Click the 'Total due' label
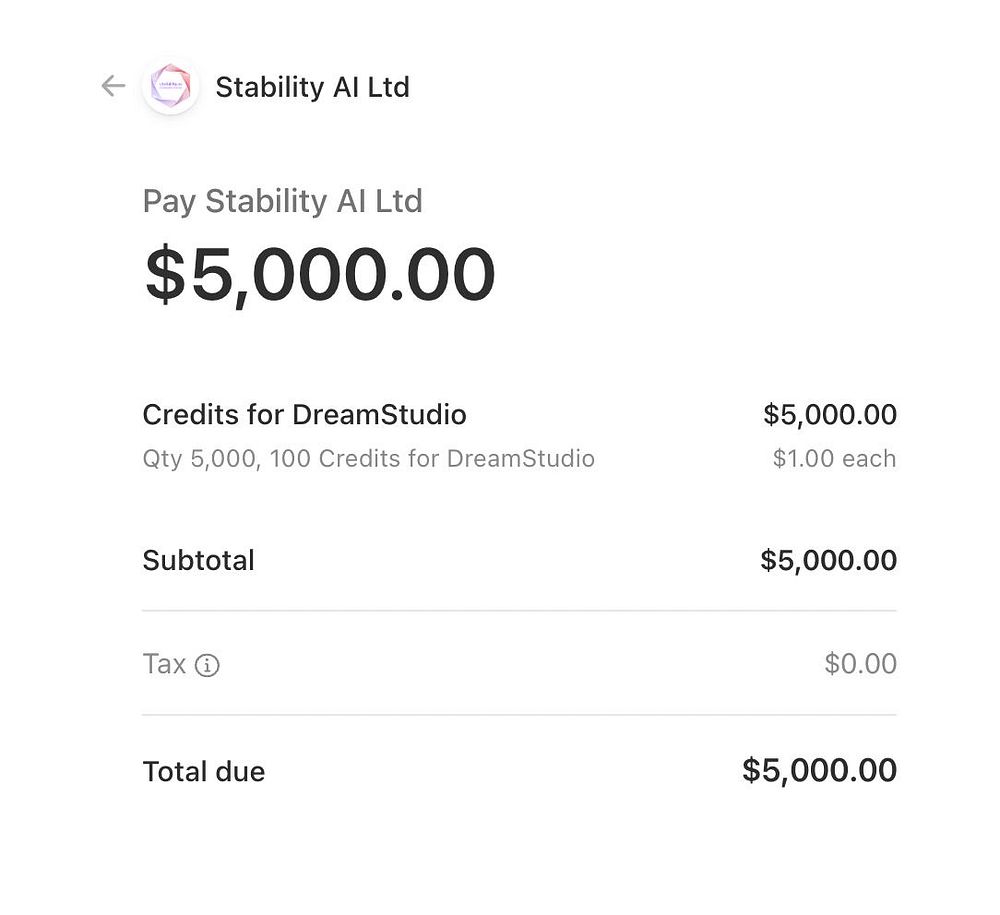 coord(203,771)
